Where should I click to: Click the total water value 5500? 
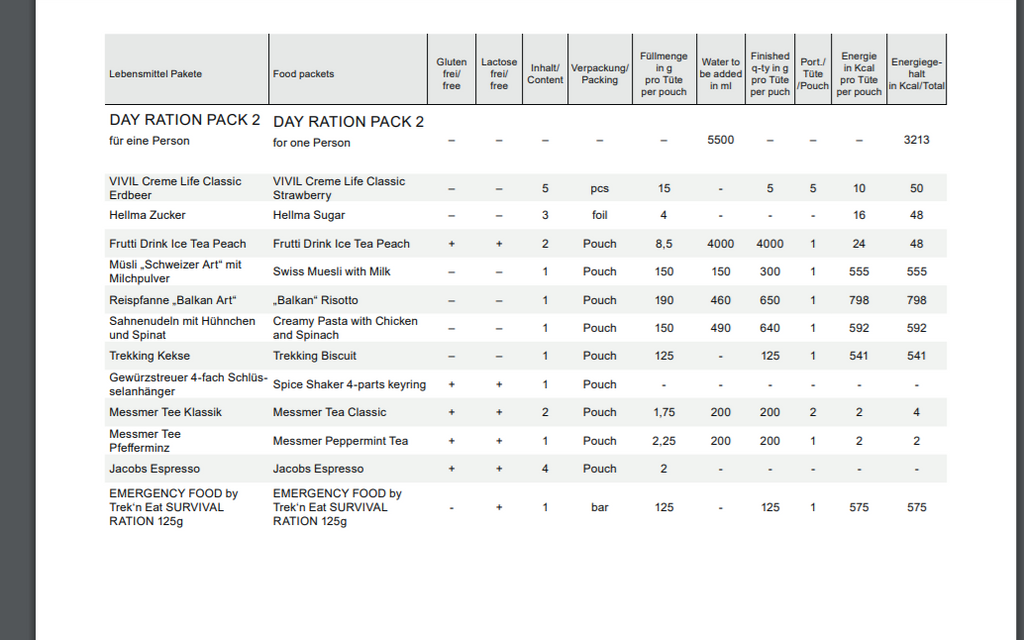[720, 140]
